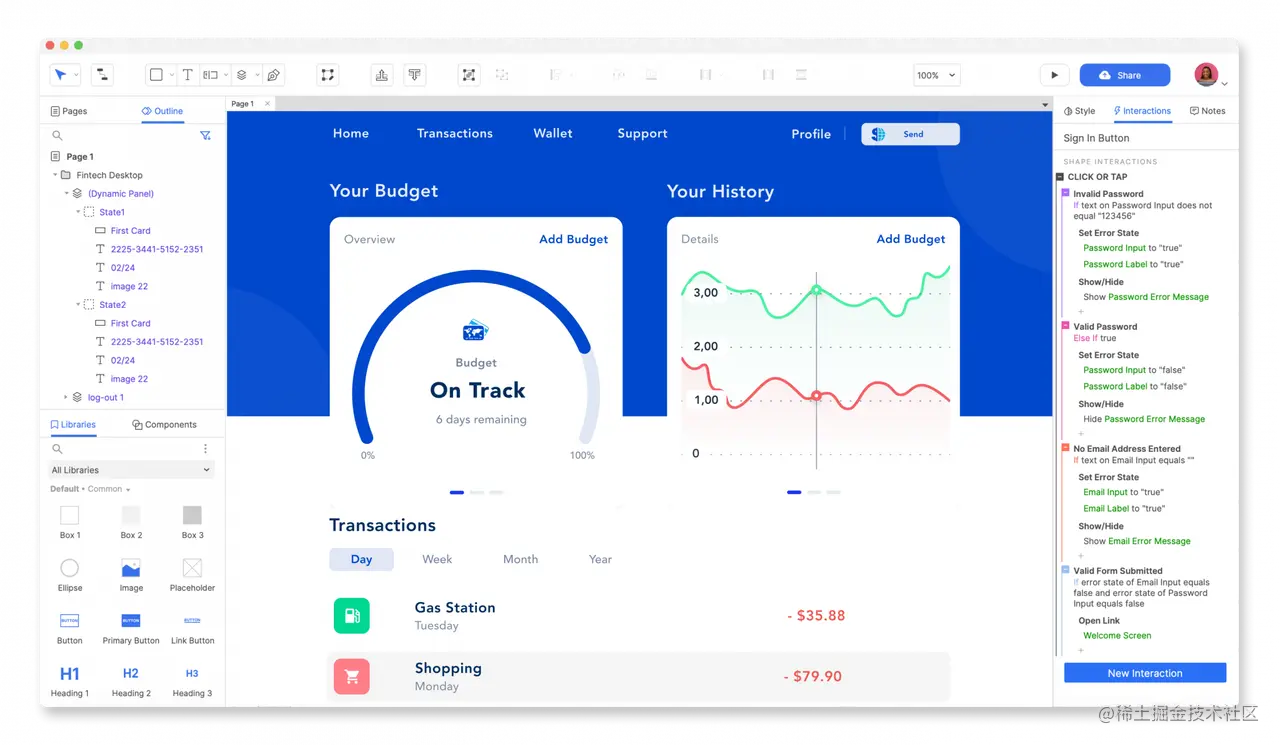Collapse the Fintech Desktop folder
Viewport: 1280px width, 745px height.
tap(55, 175)
